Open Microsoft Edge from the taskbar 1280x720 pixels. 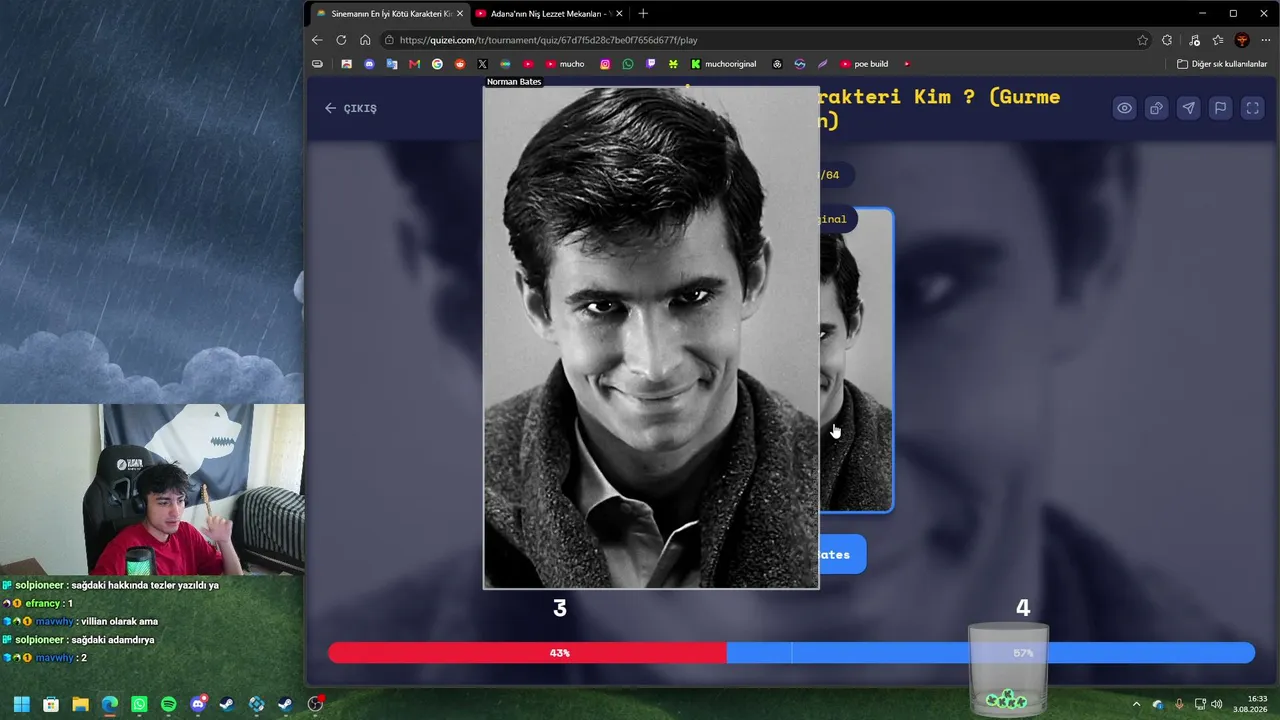pyautogui.click(x=110, y=704)
